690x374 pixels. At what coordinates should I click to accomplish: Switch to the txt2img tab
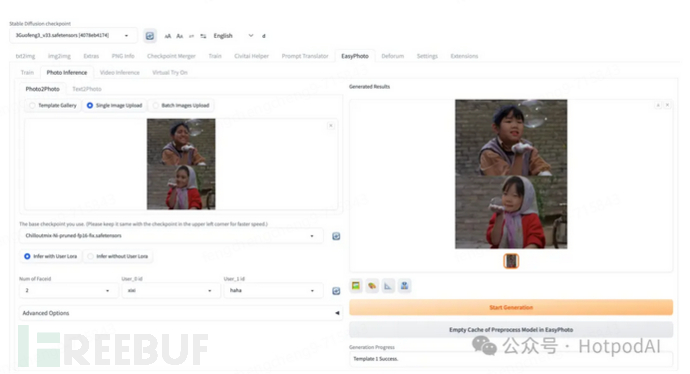click(x=26, y=56)
